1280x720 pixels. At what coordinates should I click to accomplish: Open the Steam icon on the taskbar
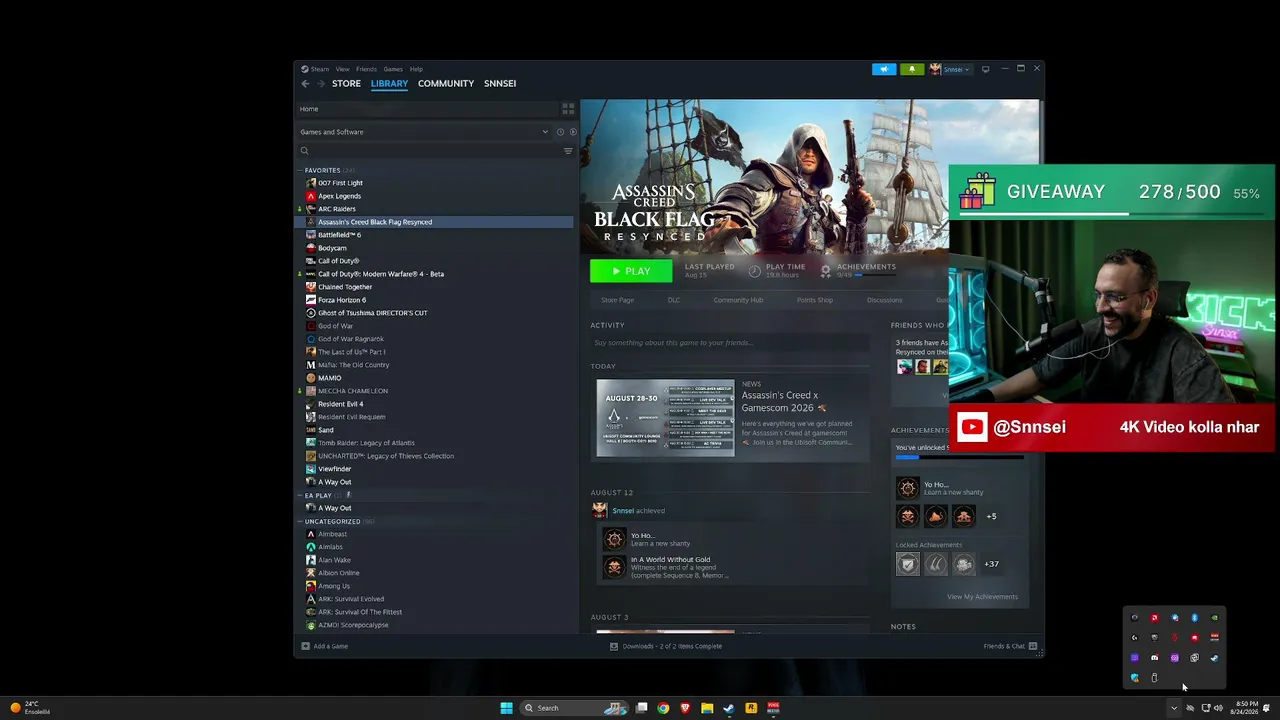pyautogui.click(x=729, y=708)
